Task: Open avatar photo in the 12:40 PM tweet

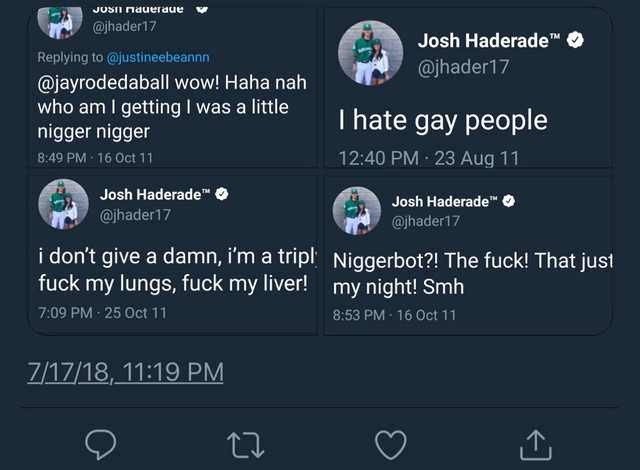Action: click(371, 53)
